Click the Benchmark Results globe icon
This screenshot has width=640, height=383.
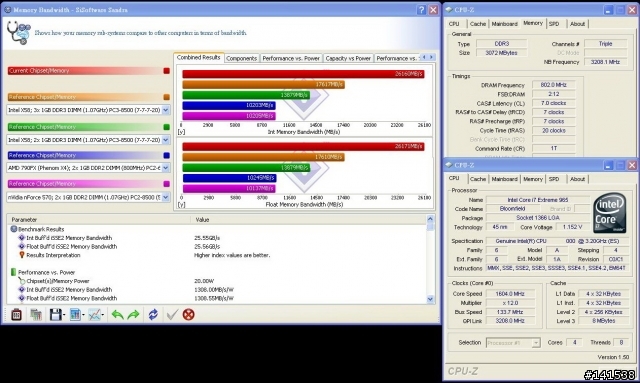coord(13,229)
